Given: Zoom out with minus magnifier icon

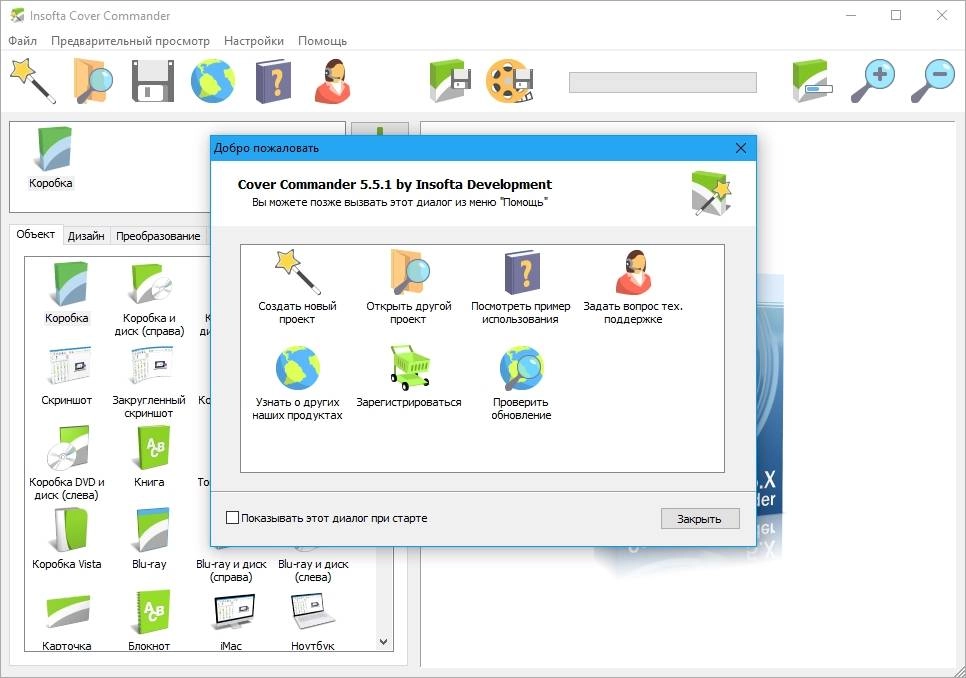Looking at the screenshot, I should pos(932,81).
